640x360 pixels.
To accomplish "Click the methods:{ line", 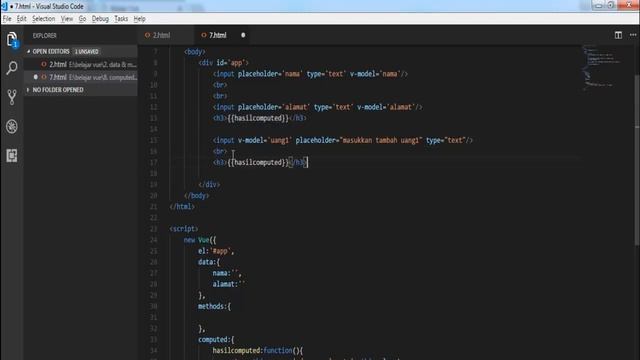I will (214, 306).
